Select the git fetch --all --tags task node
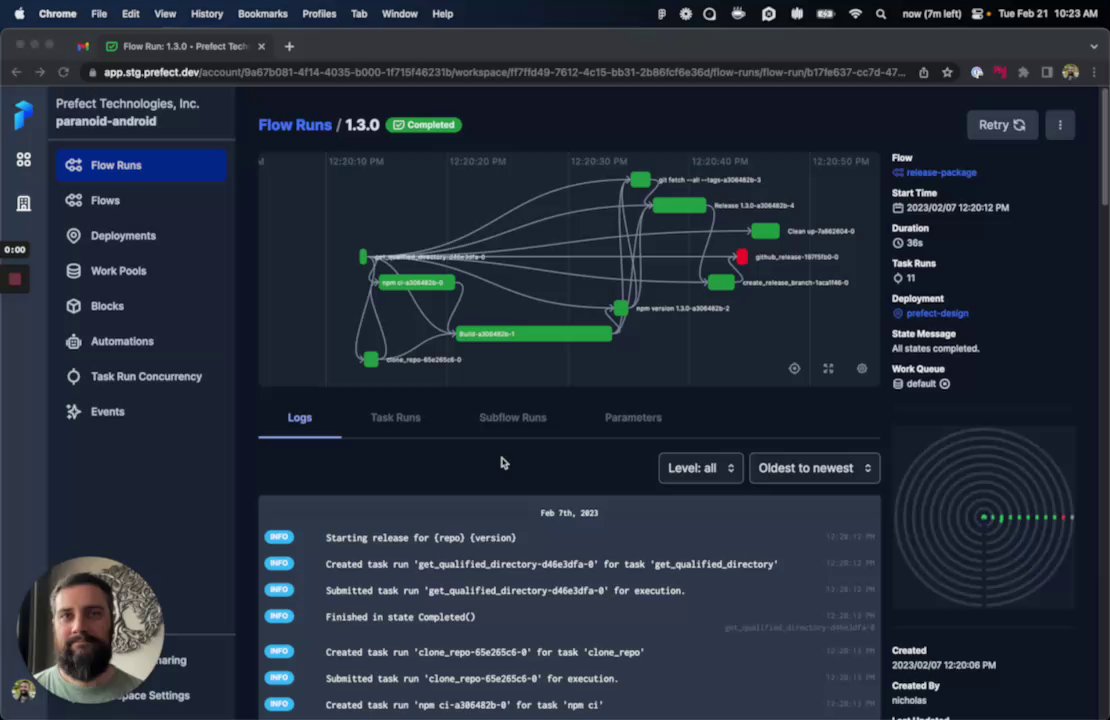1110x720 pixels. pyautogui.click(x=641, y=180)
